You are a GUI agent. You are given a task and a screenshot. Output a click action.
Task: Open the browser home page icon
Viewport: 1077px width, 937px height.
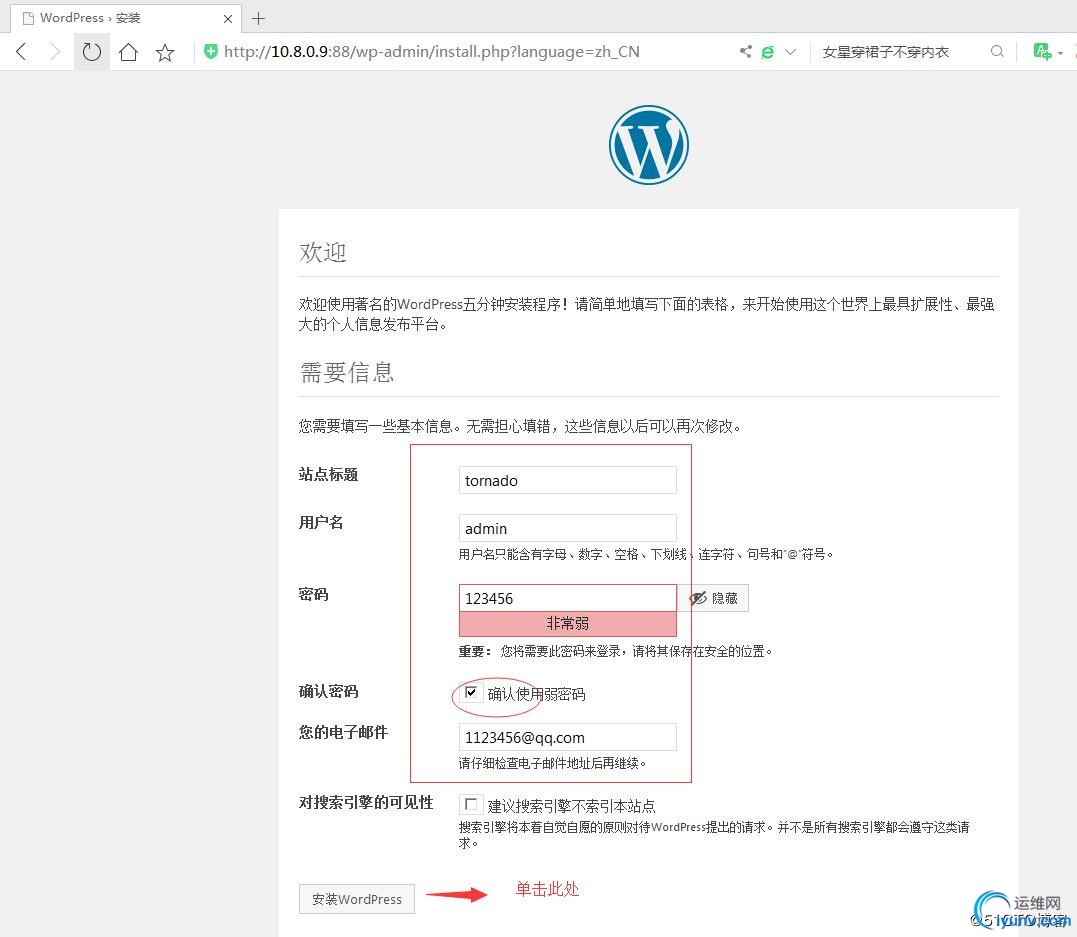coord(128,52)
